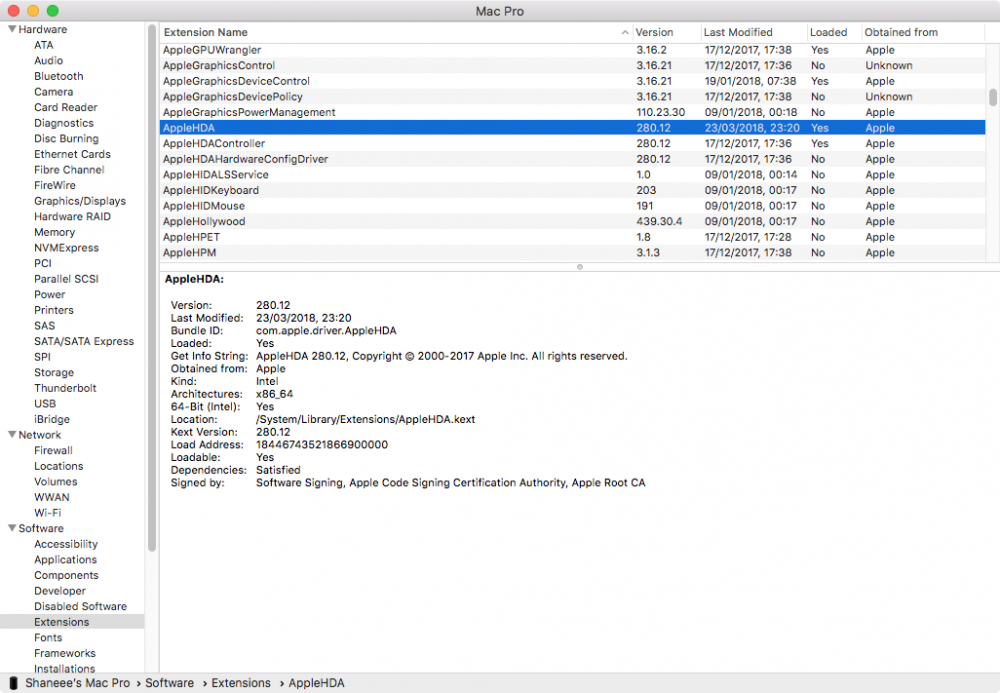Open the Power category

tap(50, 295)
